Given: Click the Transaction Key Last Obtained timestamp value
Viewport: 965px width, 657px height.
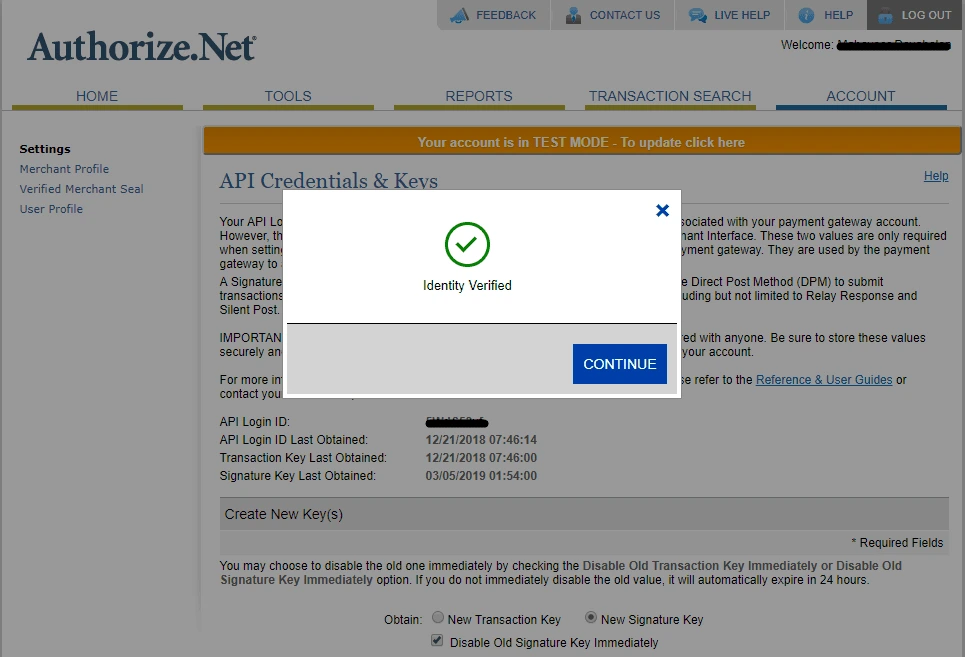Looking at the screenshot, I should click(481, 458).
